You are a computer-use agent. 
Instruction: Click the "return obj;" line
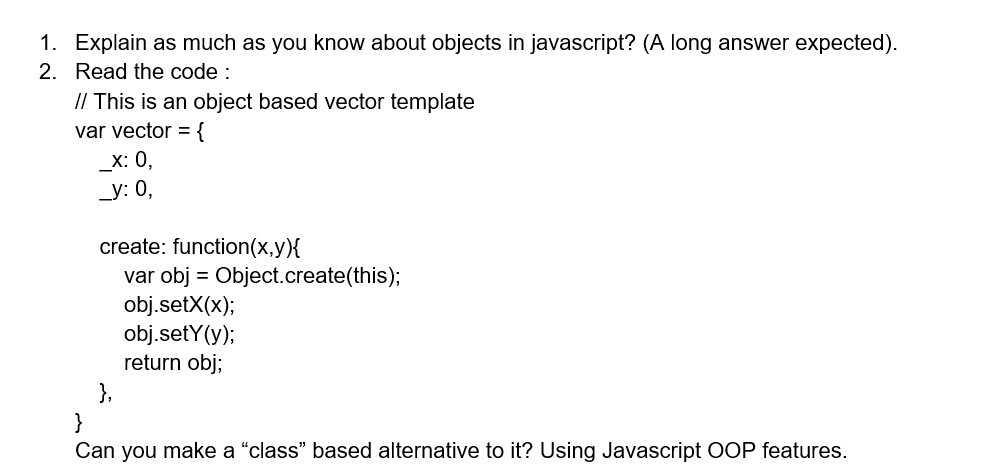point(173,363)
